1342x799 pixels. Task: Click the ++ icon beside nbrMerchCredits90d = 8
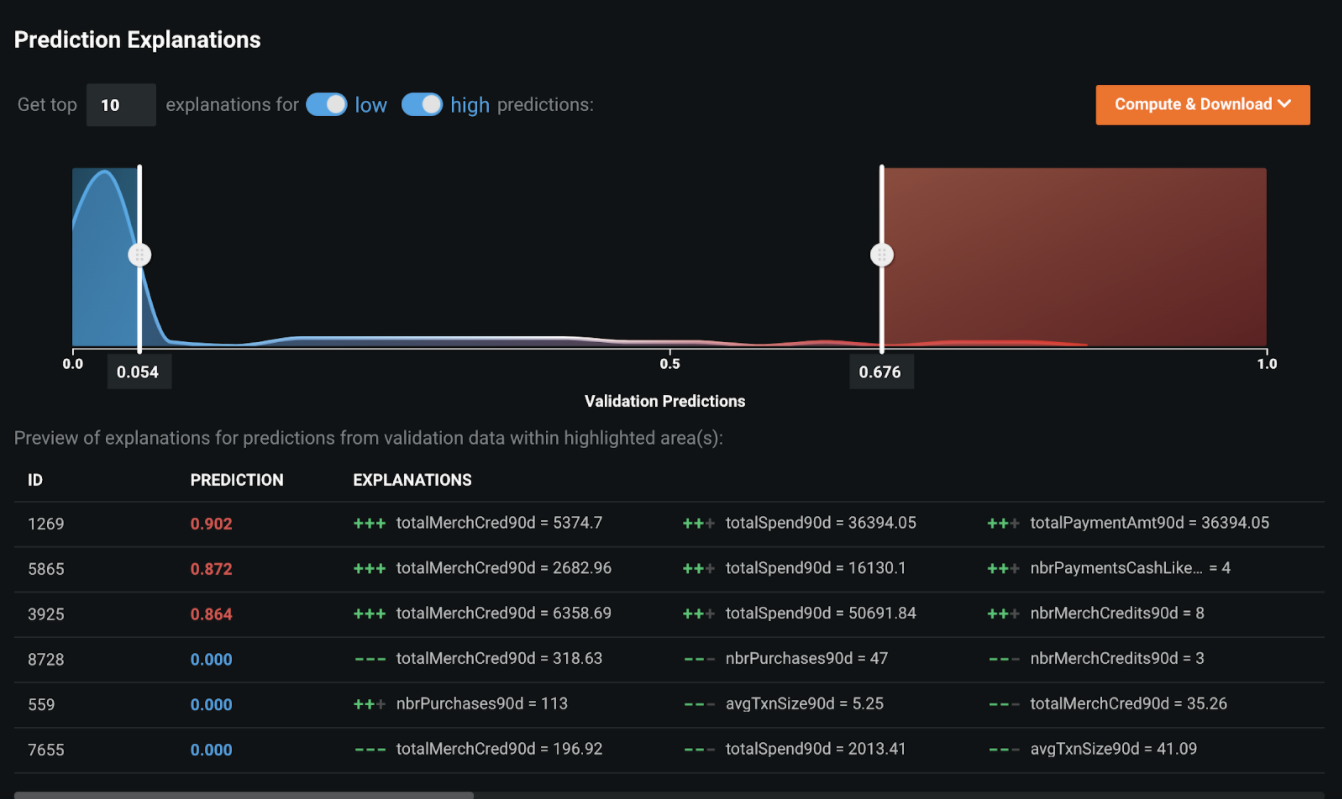tap(1003, 614)
